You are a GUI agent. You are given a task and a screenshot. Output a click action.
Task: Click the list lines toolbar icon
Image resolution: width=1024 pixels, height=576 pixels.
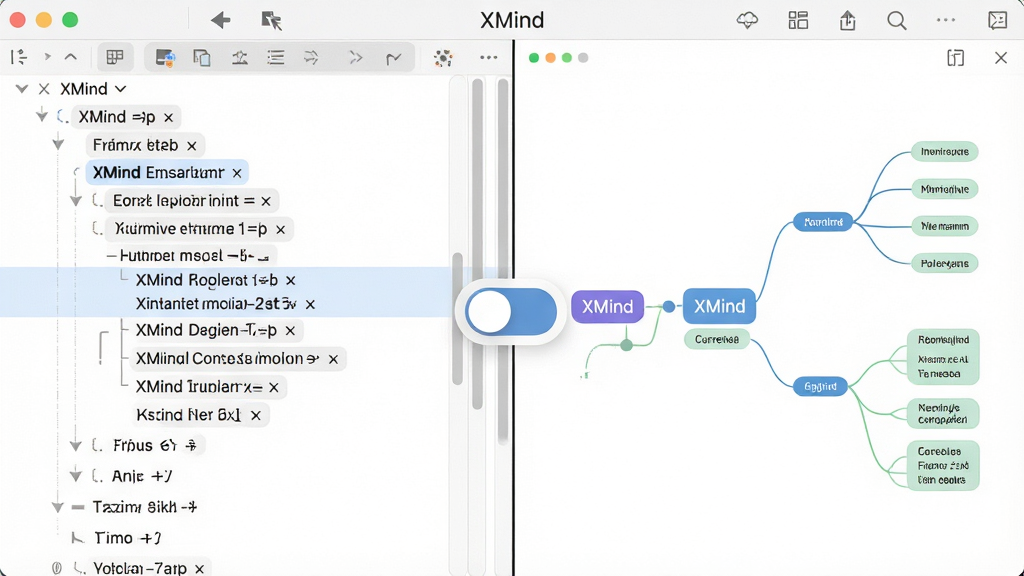276,57
